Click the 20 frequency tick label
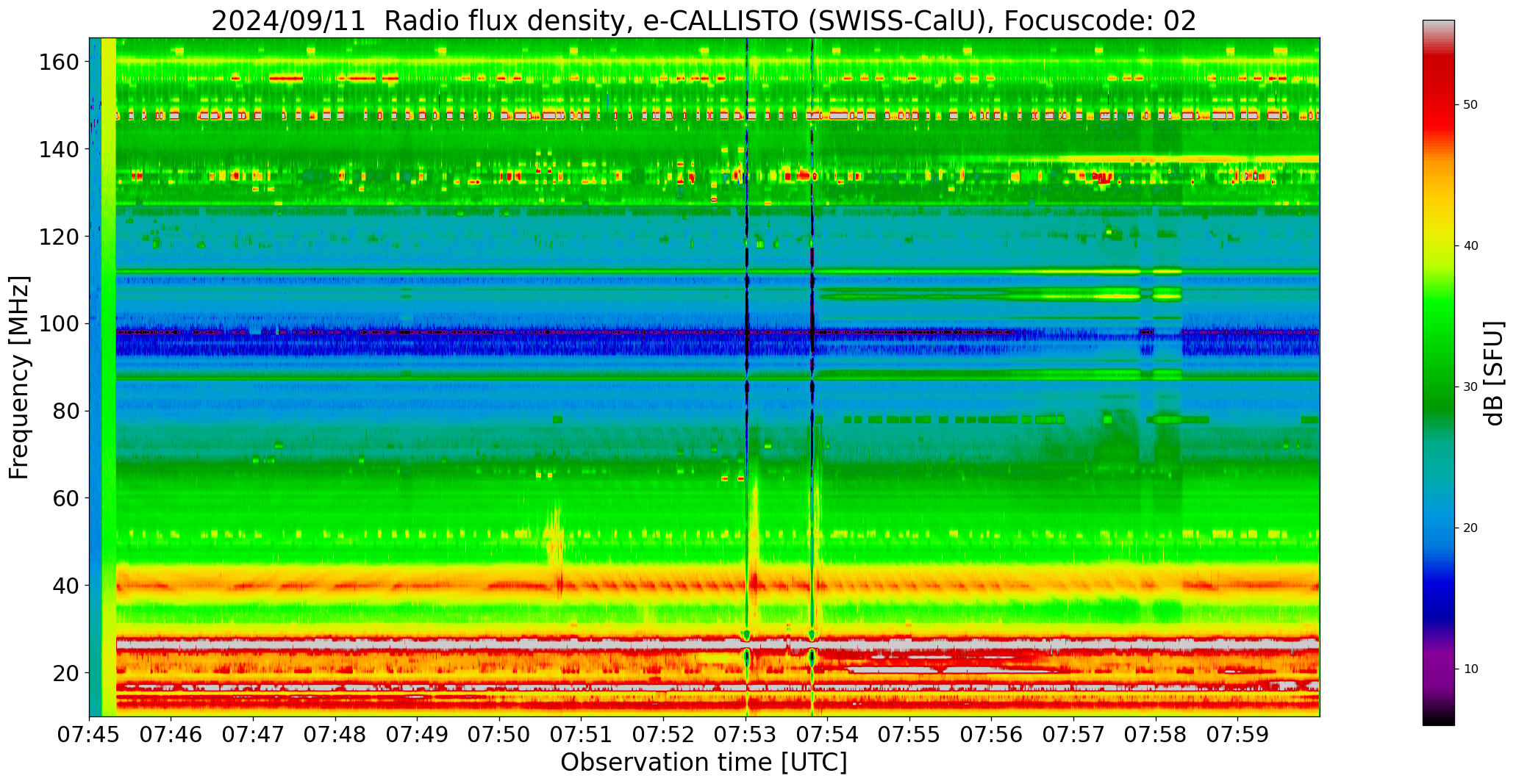 coord(65,672)
